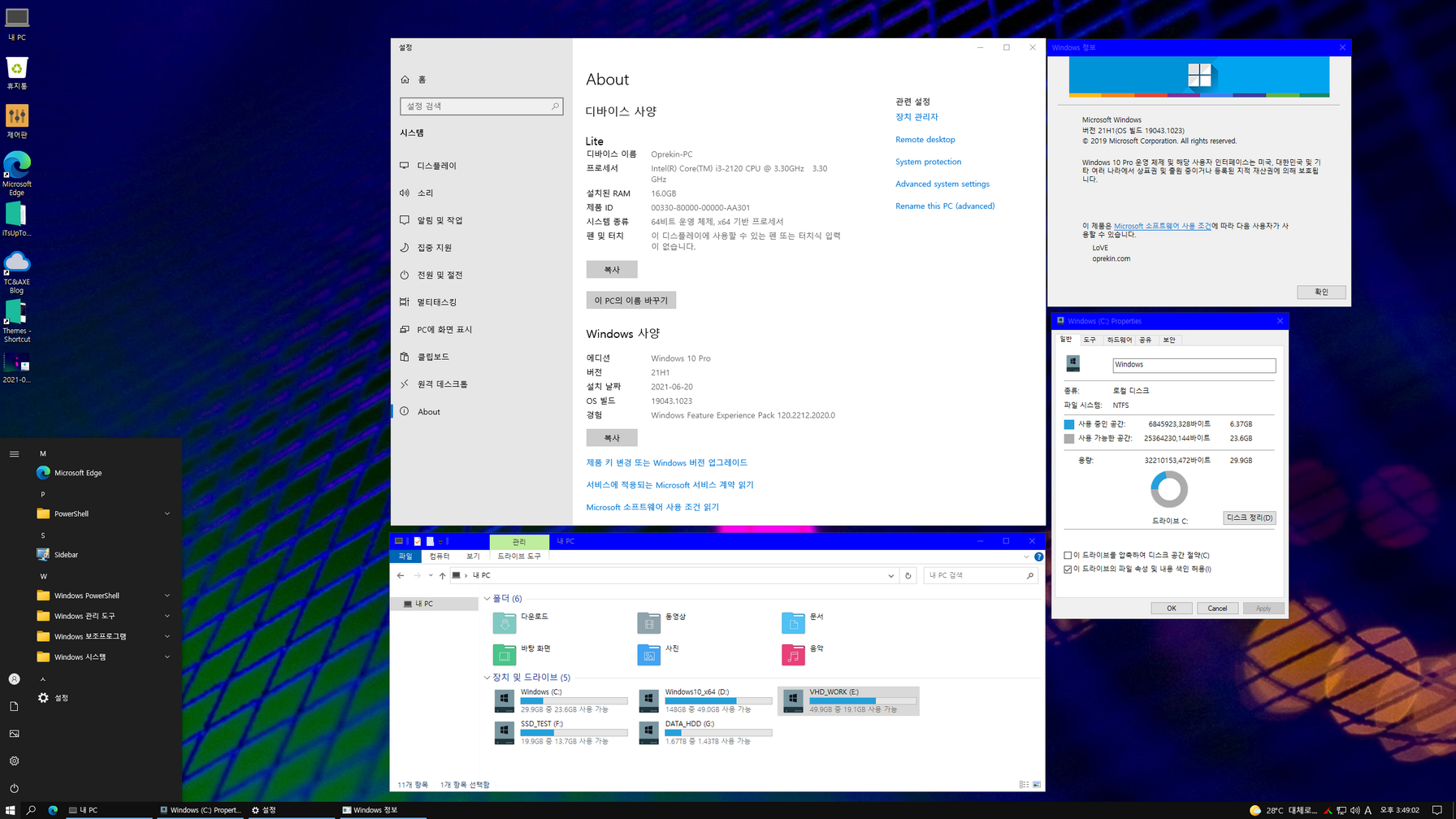Click the Home icon in Settings sidebar
Image resolution: width=1456 pixels, height=819 pixels.
click(405, 80)
